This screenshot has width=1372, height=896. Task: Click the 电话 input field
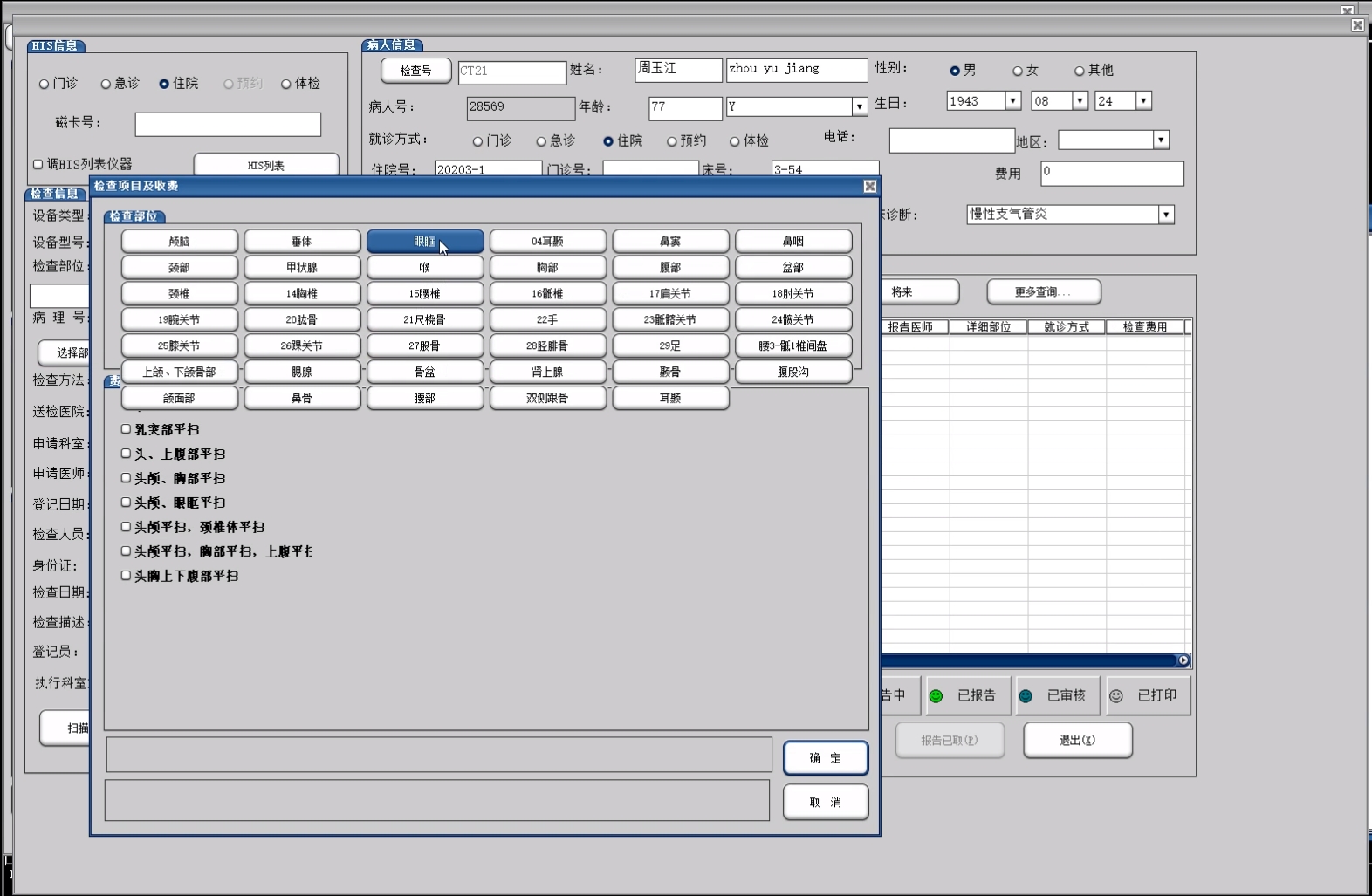tap(951, 140)
